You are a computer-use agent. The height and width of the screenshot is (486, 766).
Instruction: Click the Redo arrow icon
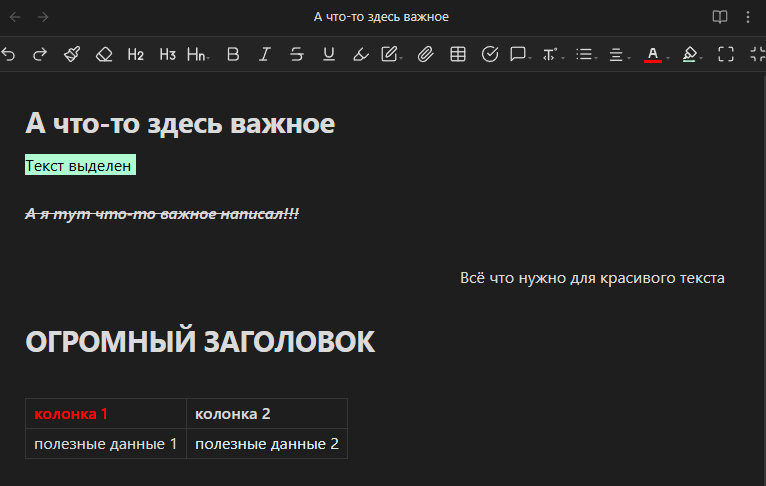(x=40, y=54)
